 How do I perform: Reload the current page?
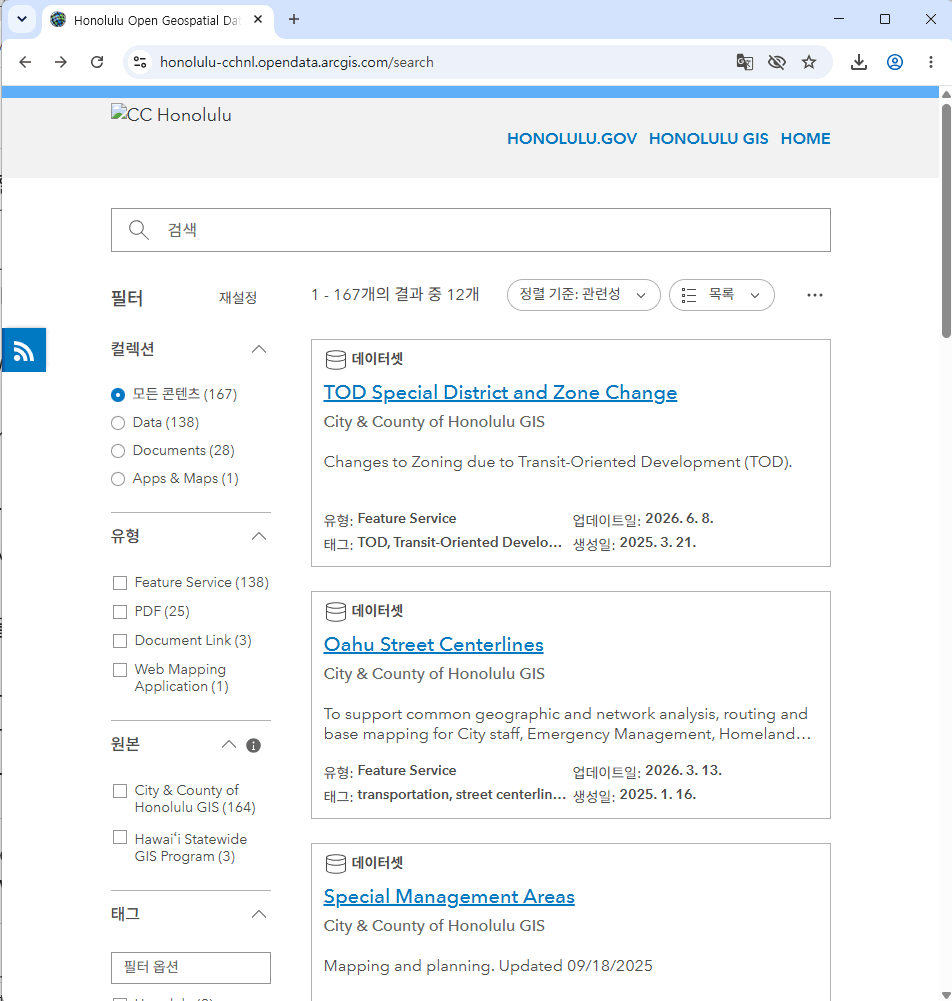pos(97,62)
